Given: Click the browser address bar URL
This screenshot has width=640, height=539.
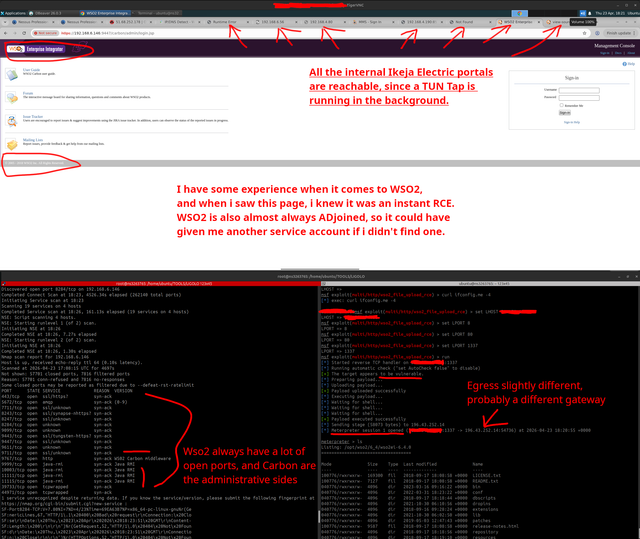Looking at the screenshot, I should (x=108, y=33).
